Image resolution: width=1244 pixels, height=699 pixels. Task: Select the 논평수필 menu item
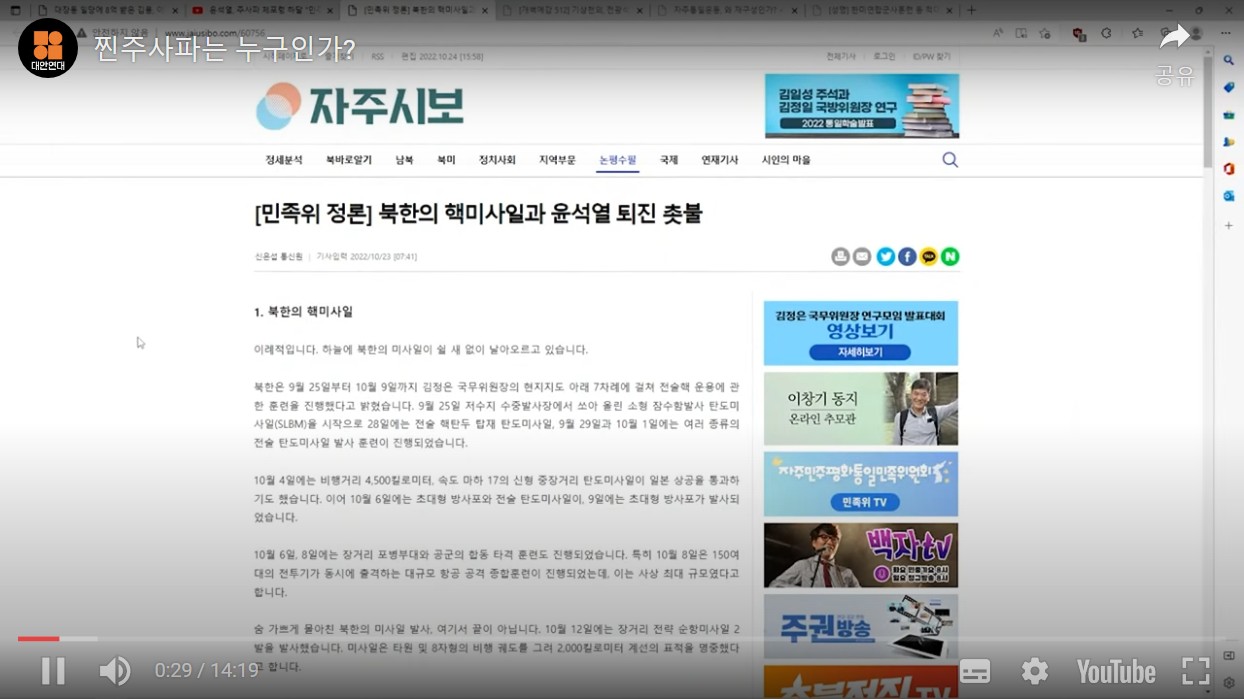coord(617,160)
